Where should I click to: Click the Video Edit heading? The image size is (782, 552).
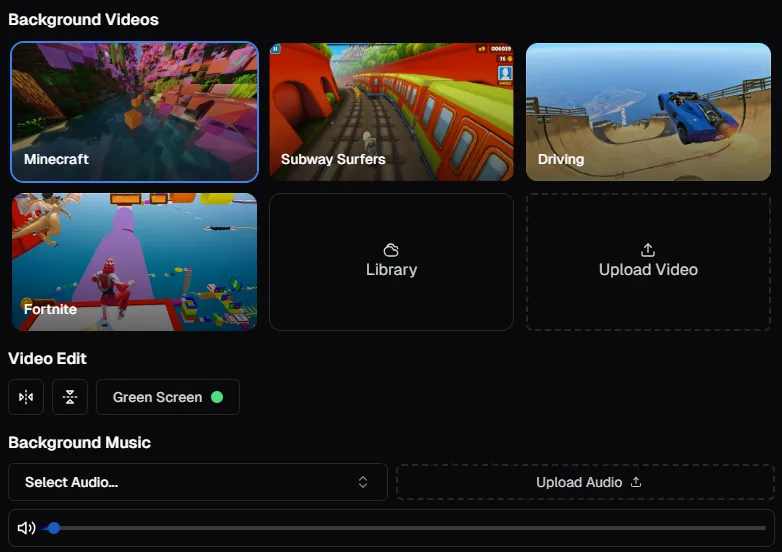click(x=47, y=358)
